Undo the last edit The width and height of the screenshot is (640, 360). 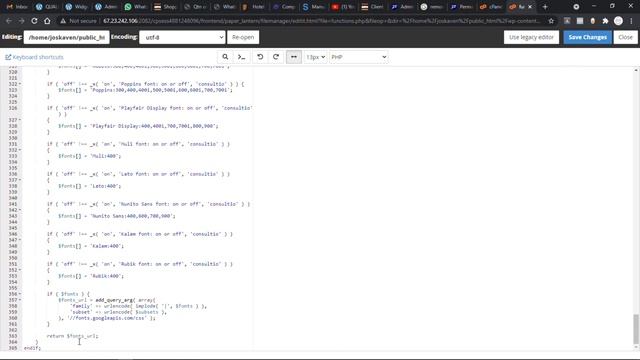pyautogui.click(x=260, y=57)
